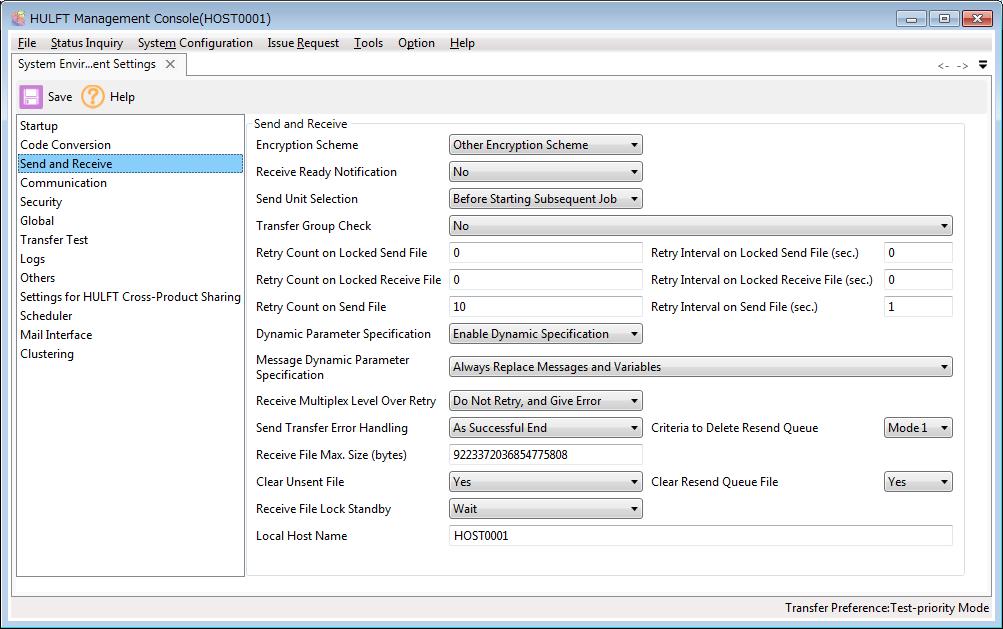
Task: Select Logs in the settings list
Action: pos(130,259)
